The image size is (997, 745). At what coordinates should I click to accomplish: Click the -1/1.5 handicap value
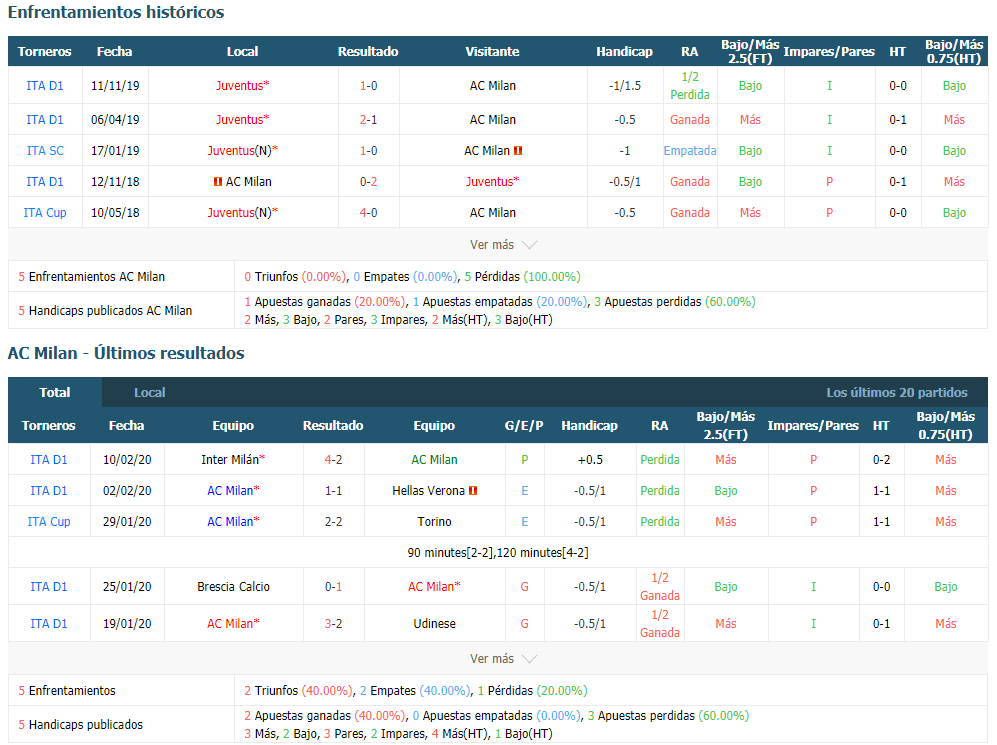point(624,86)
